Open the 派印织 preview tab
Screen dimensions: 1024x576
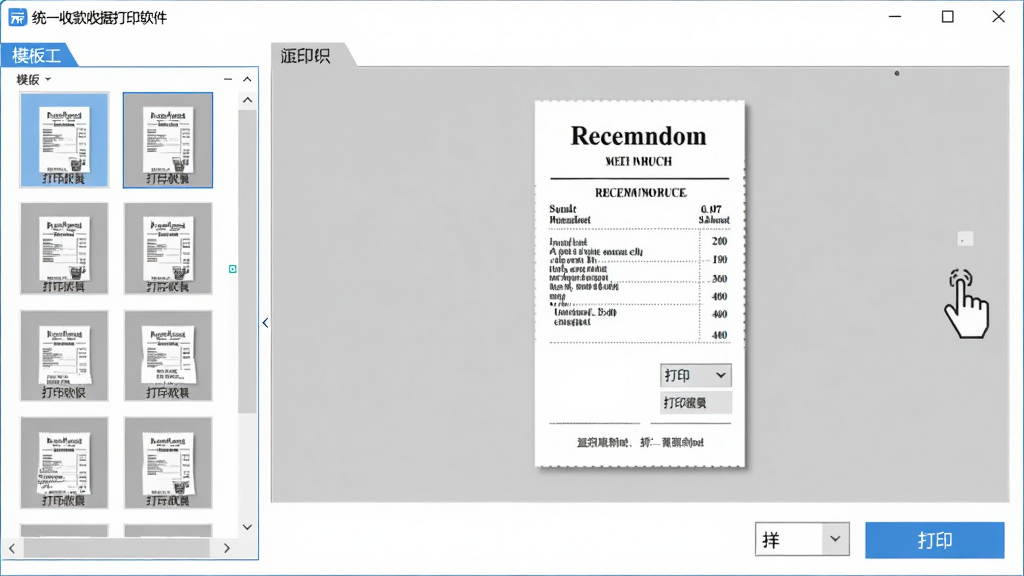[x=306, y=56]
